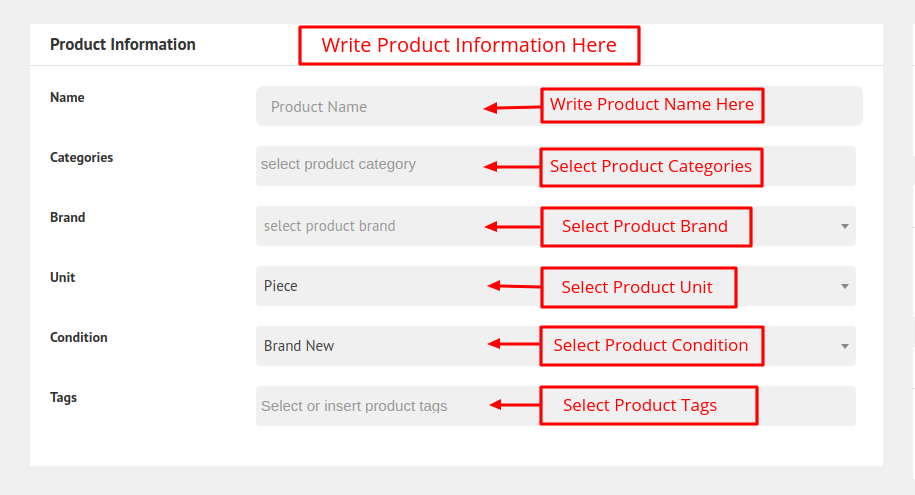
Task: Expand the Condition dropdown arrow
Action: 845,346
